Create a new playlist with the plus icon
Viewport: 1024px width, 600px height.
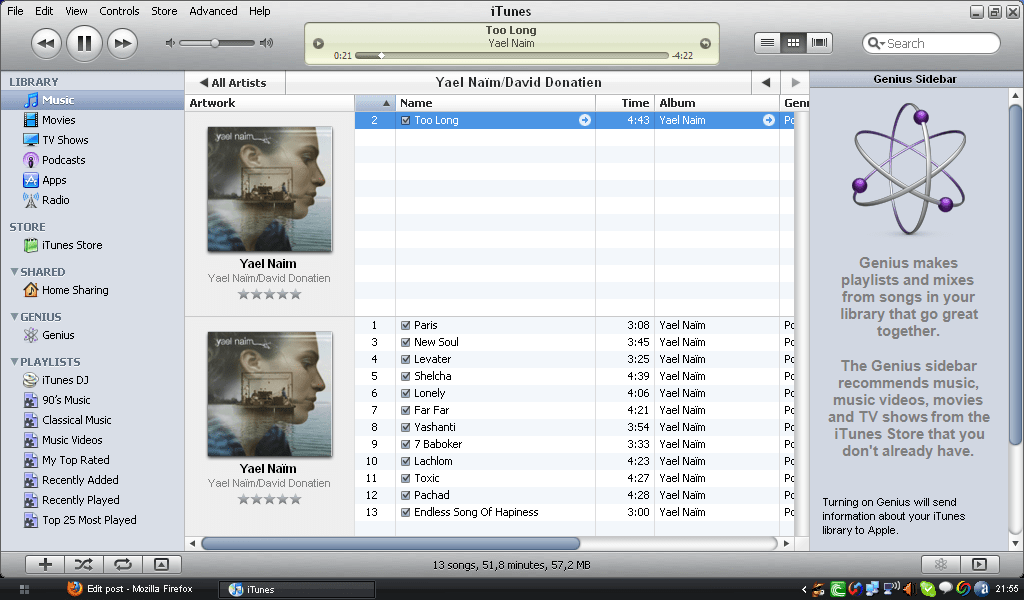(x=44, y=564)
